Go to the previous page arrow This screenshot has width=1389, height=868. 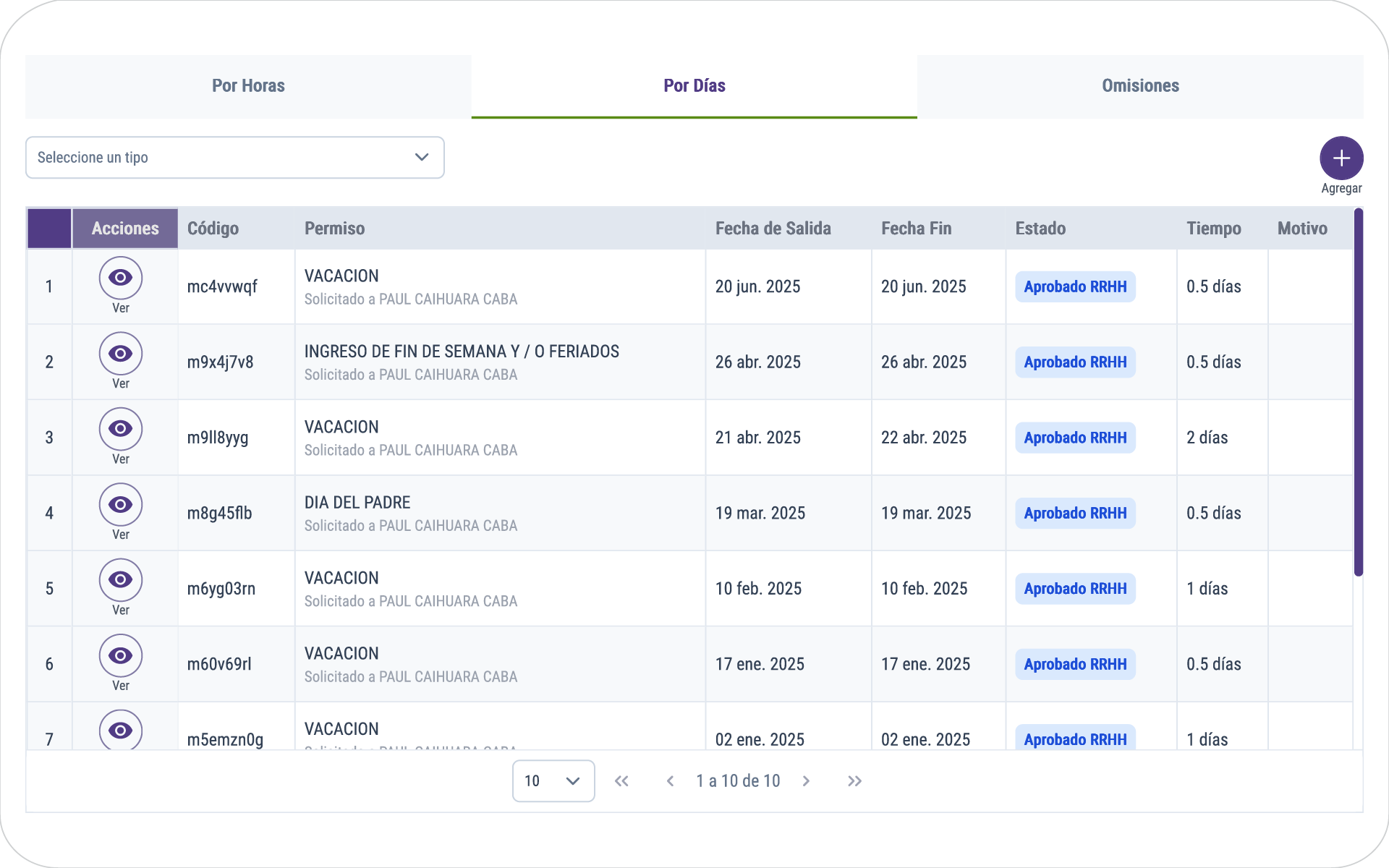point(670,781)
